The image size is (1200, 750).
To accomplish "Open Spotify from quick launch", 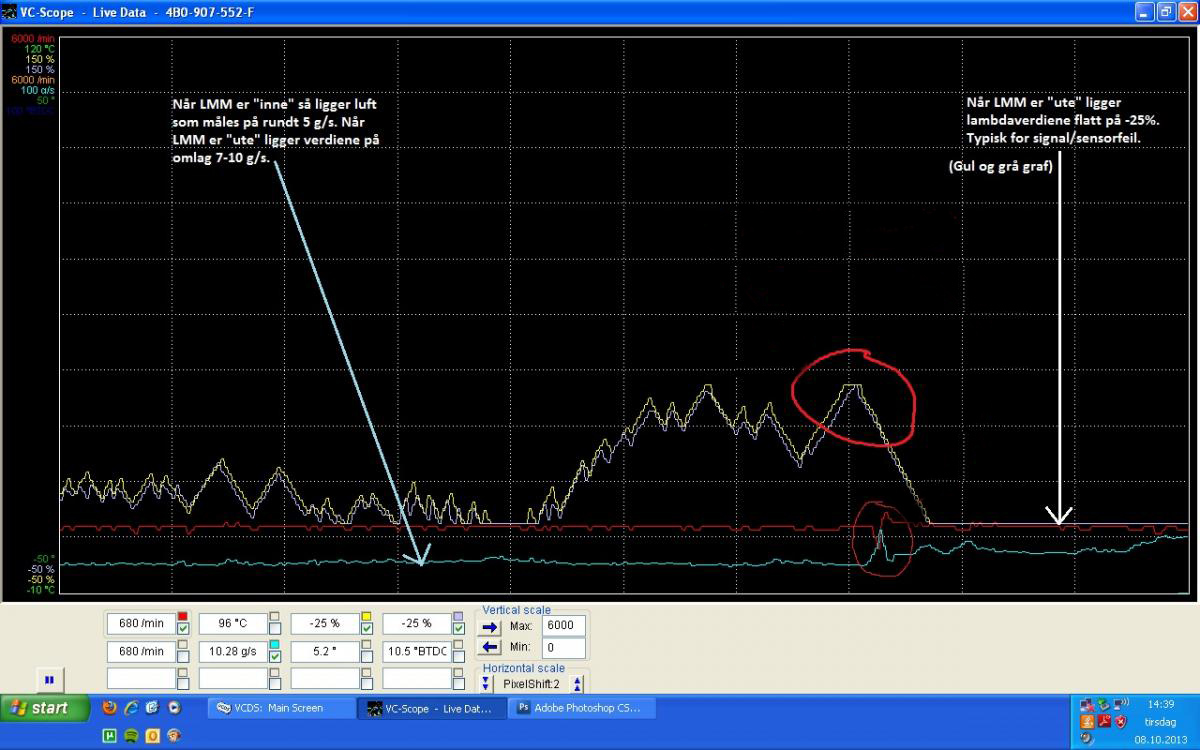I will coord(131,735).
